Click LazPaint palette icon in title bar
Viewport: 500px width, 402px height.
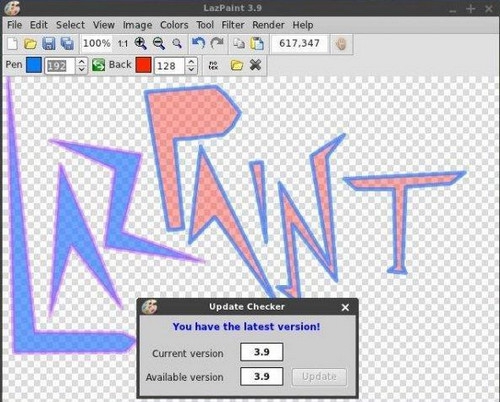pyautogui.click(x=13, y=8)
